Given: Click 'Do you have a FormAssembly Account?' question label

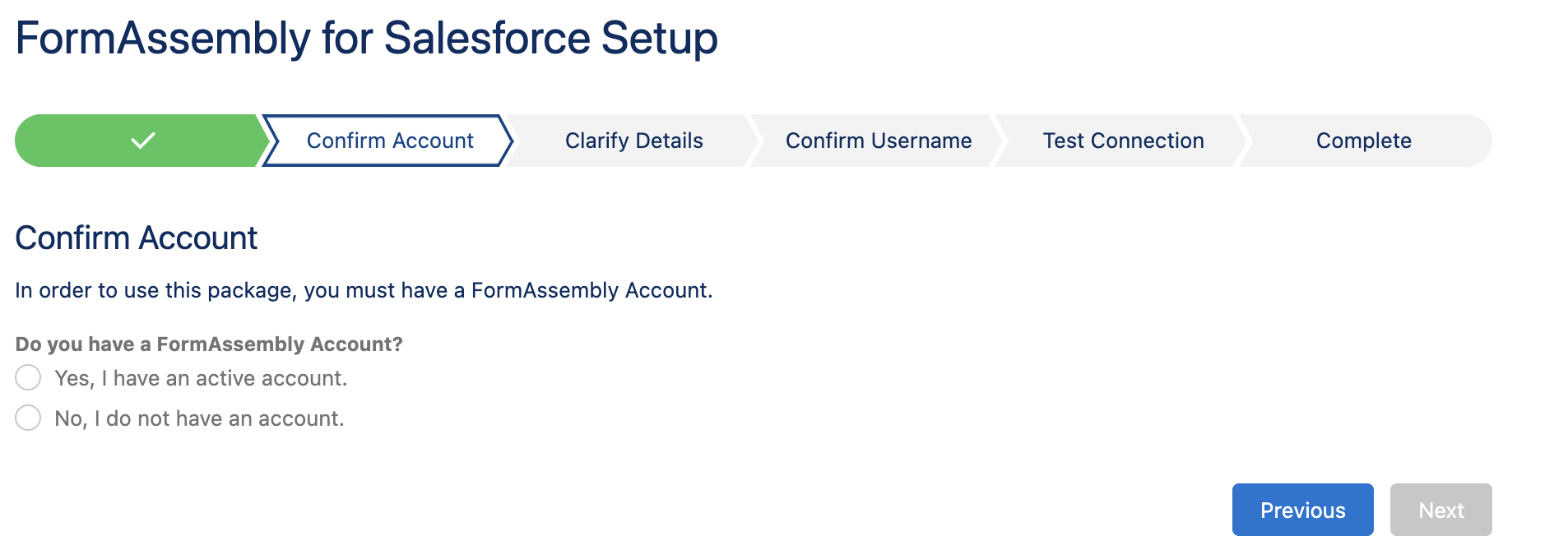Looking at the screenshot, I should 209,344.
